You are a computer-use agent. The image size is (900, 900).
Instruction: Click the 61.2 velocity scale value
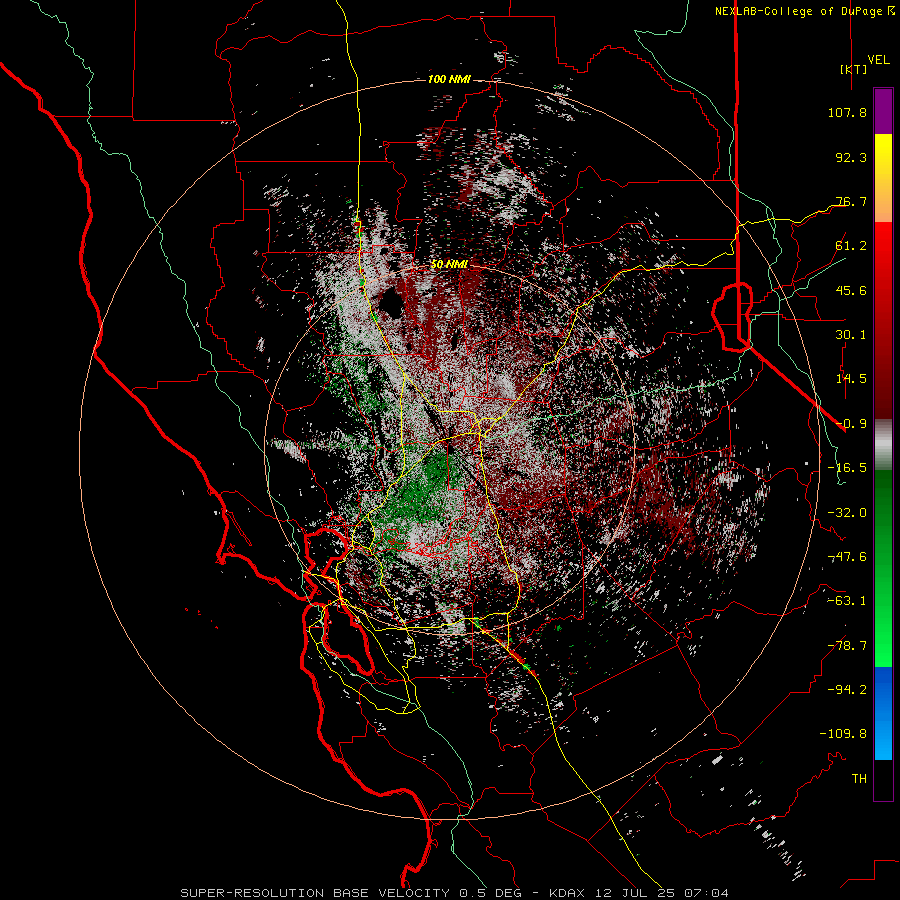point(851,246)
